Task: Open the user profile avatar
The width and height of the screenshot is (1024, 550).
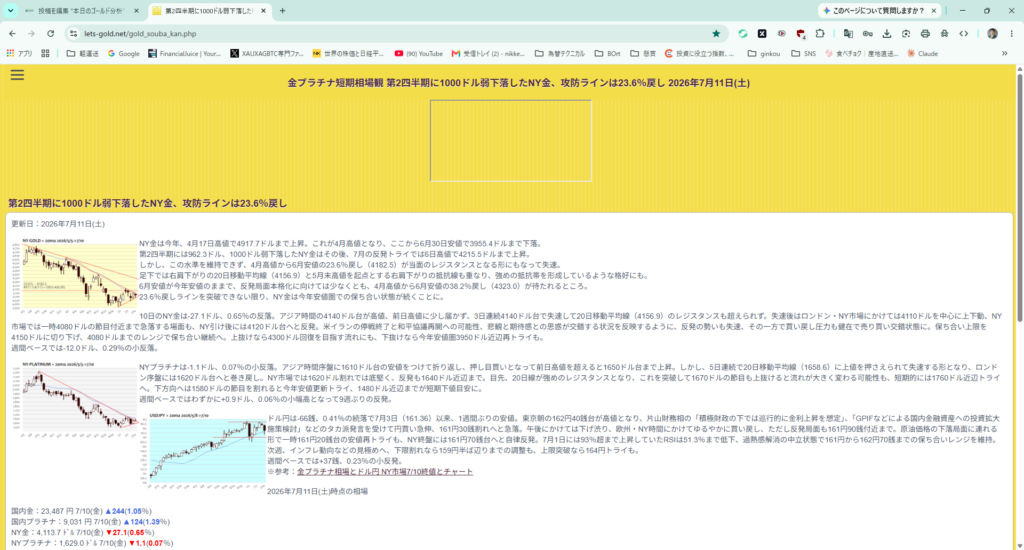Action: point(992,33)
